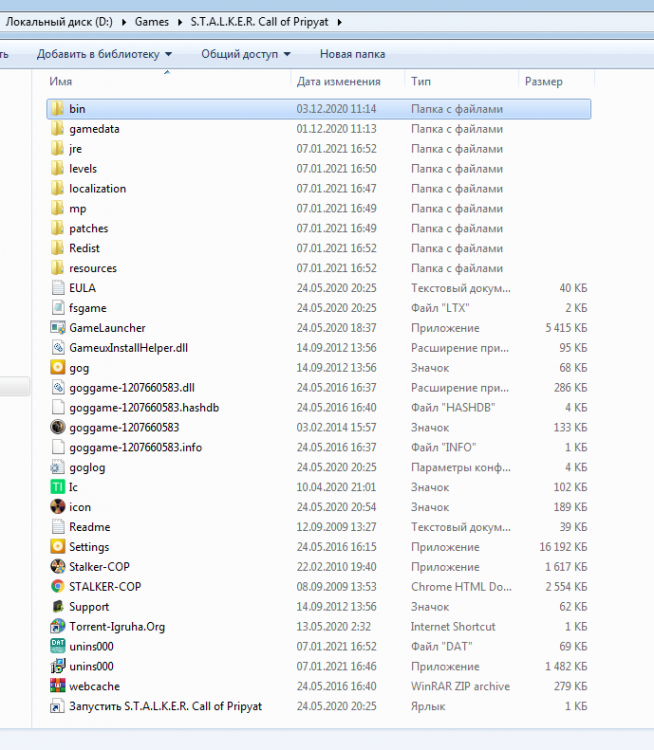The image size is (654, 750).
Task: Open the Общий доступ dropdown
Action: pyautogui.click(x=245, y=54)
